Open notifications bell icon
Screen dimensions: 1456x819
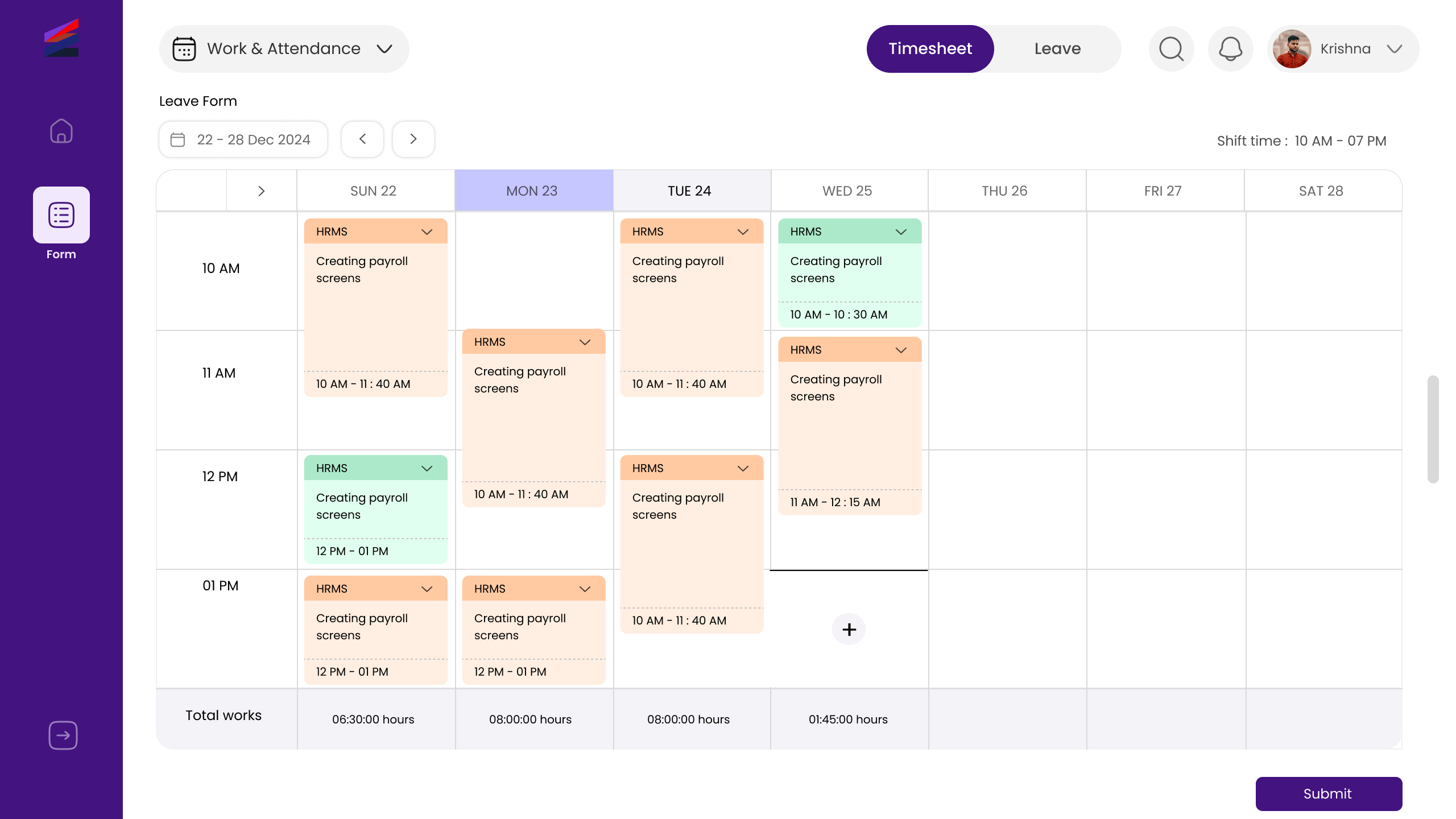click(x=1230, y=49)
